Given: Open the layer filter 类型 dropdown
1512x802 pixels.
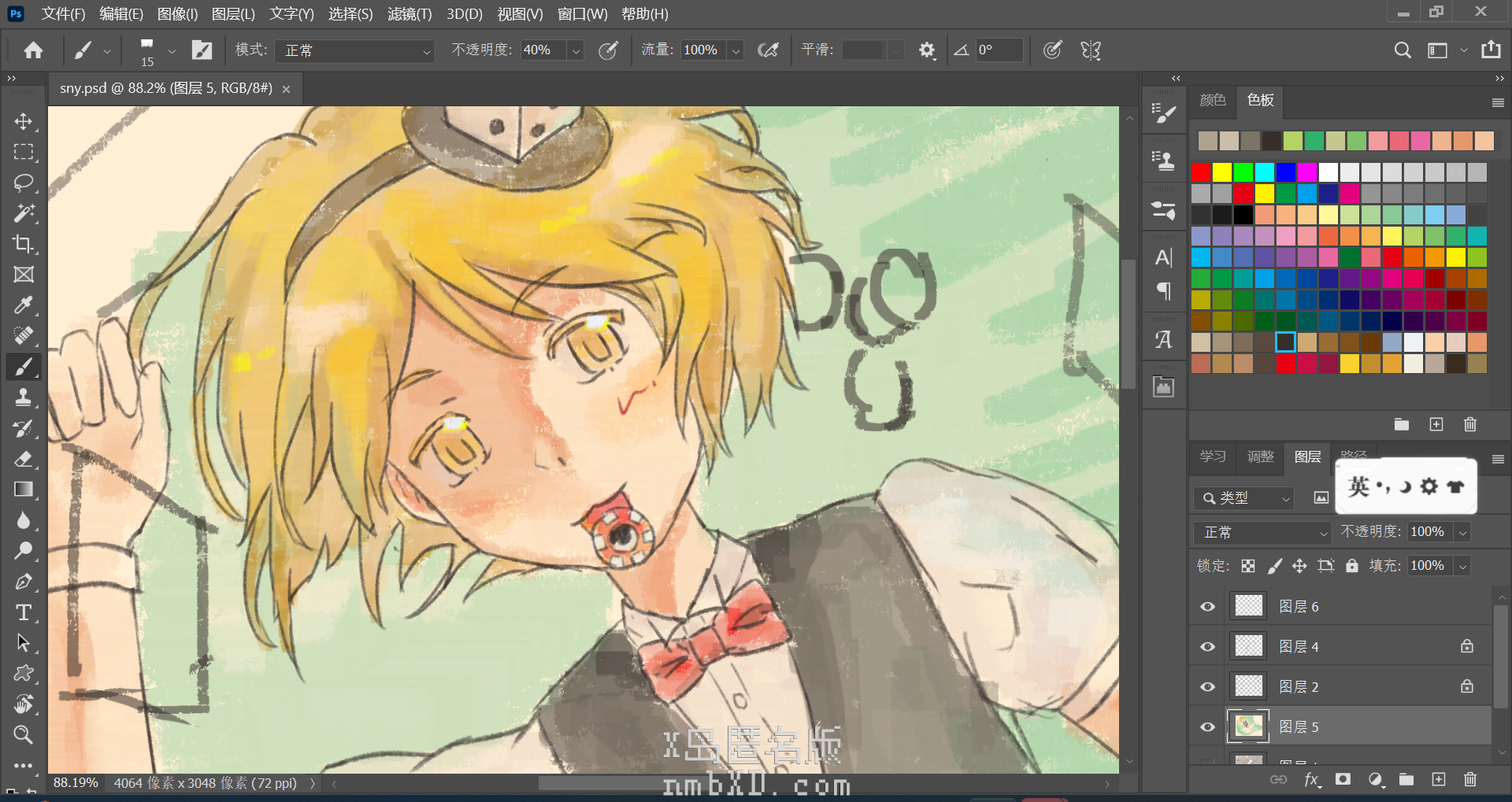Looking at the screenshot, I should coord(1243,498).
